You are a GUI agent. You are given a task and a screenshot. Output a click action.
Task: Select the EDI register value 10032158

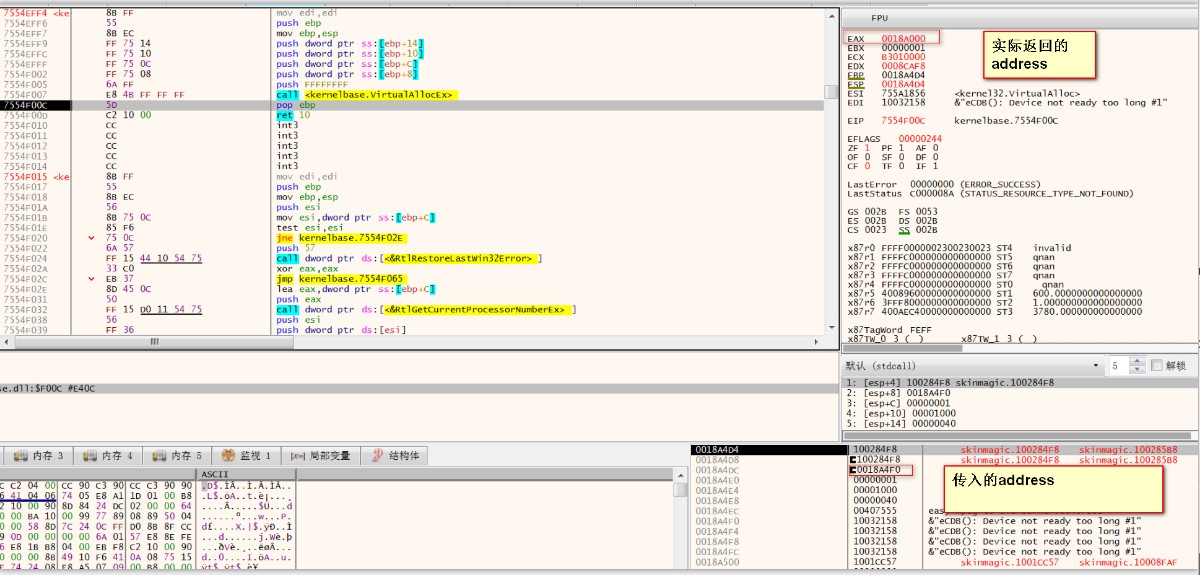click(901, 103)
